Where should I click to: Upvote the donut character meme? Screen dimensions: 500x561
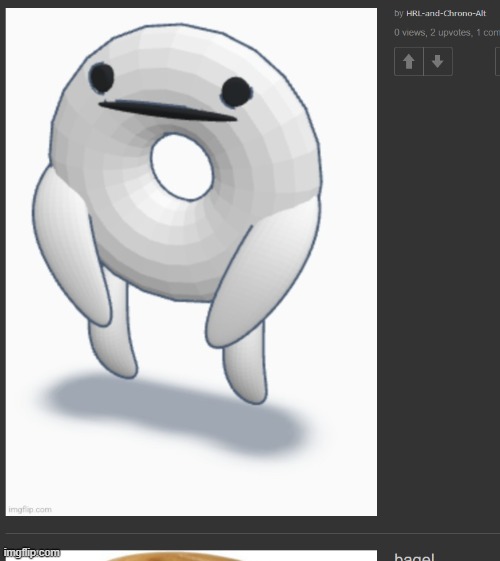tap(408, 62)
